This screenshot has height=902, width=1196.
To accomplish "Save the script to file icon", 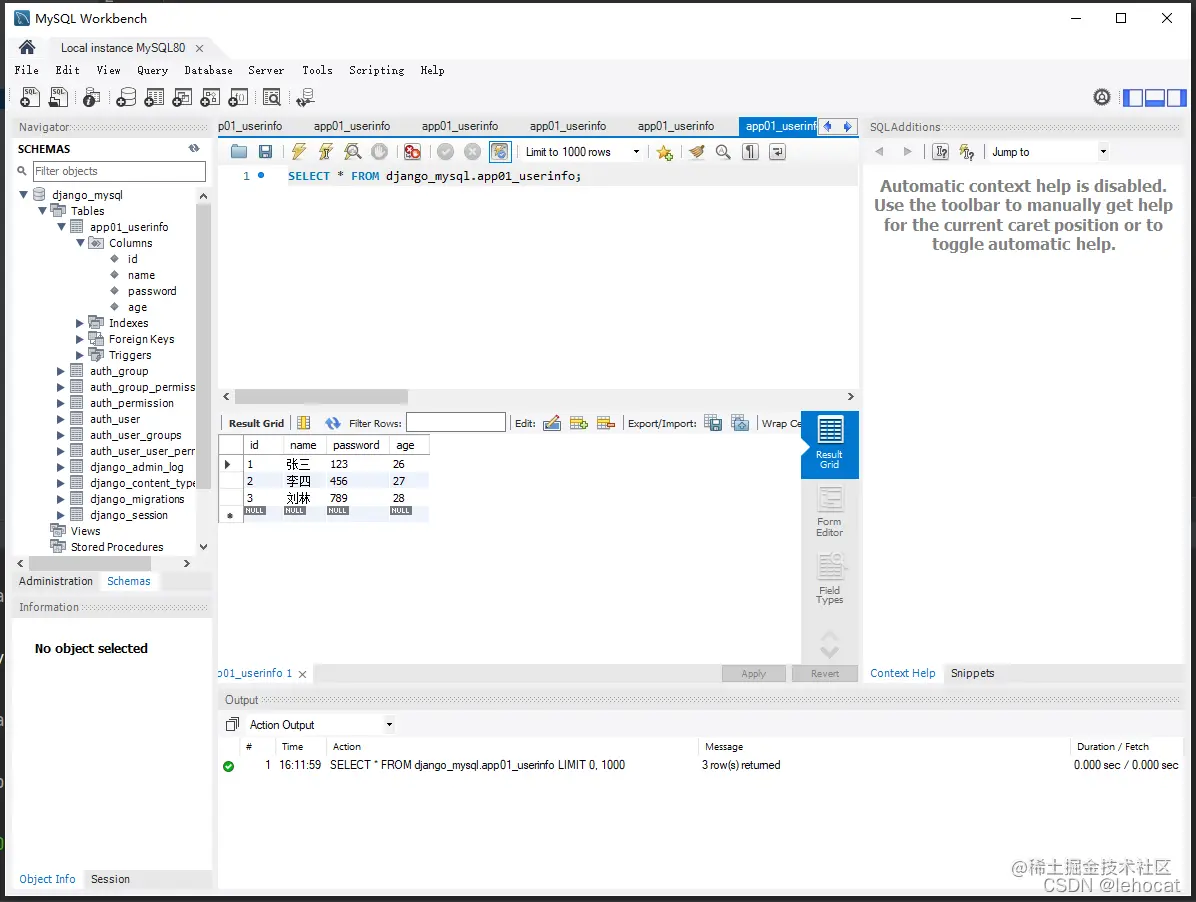I will pyautogui.click(x=265, y=152).
